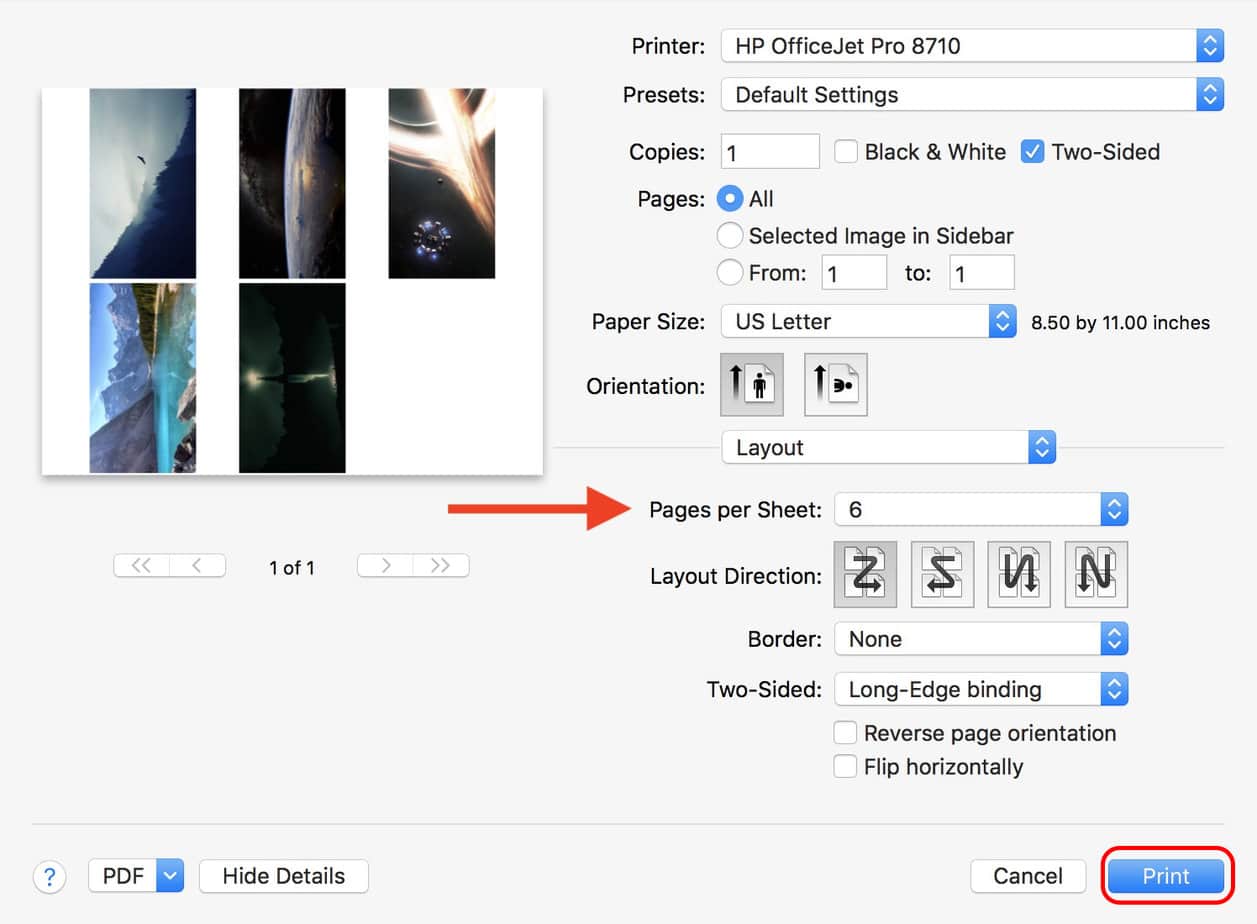
Task: Select Selected Image in Sidebar option
Action: (x=731, y=236)
